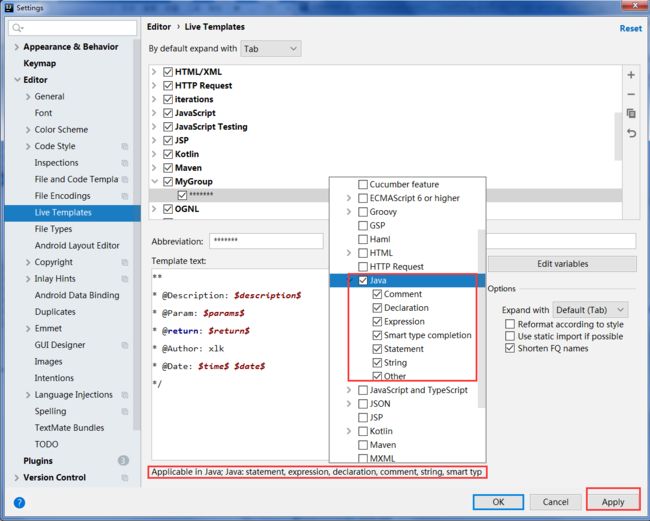Click the magnifier icon in the settings search
This screenshot has height=521, width=650.
click(x=17, y=28)
